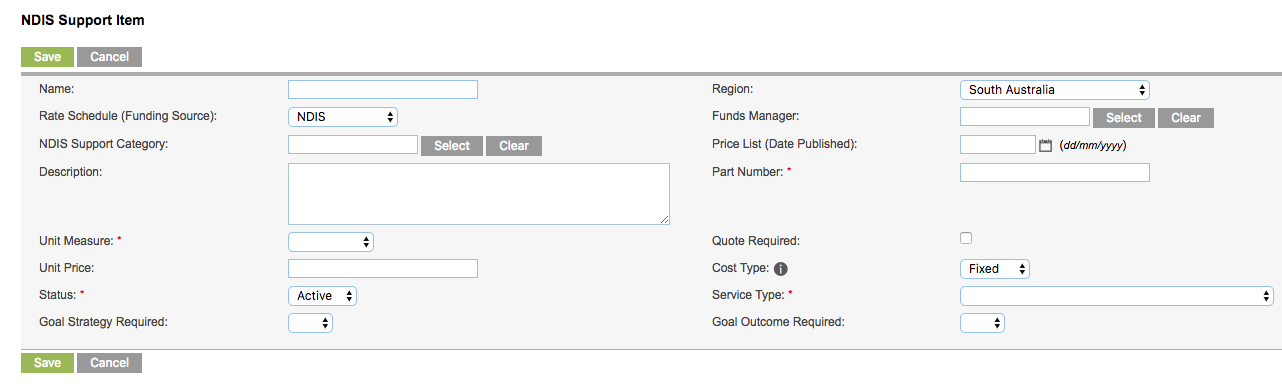Select an NDIS Support Category
Screen dimensions: 1282x387
pyautogui.click(x=452, y=146)
